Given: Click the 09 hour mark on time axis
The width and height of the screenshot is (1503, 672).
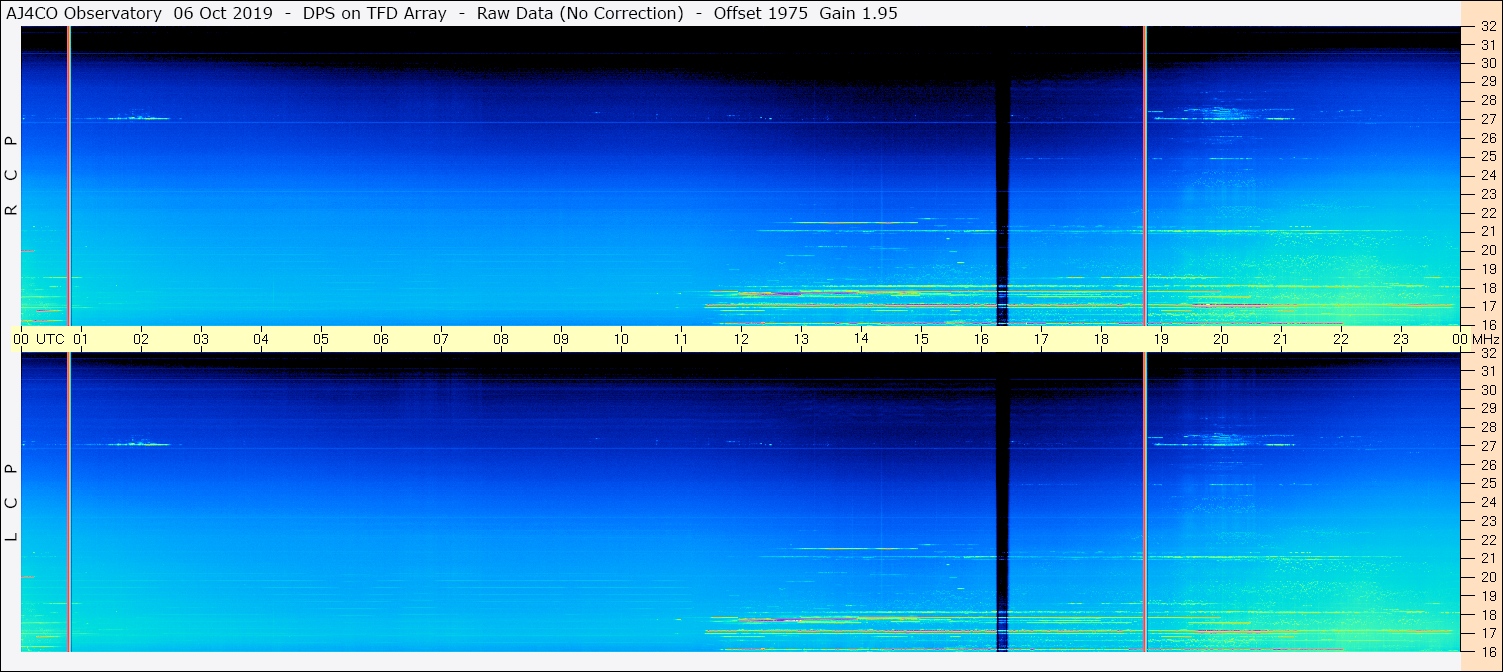Looking at the screenshot, I should pos(561,339).
